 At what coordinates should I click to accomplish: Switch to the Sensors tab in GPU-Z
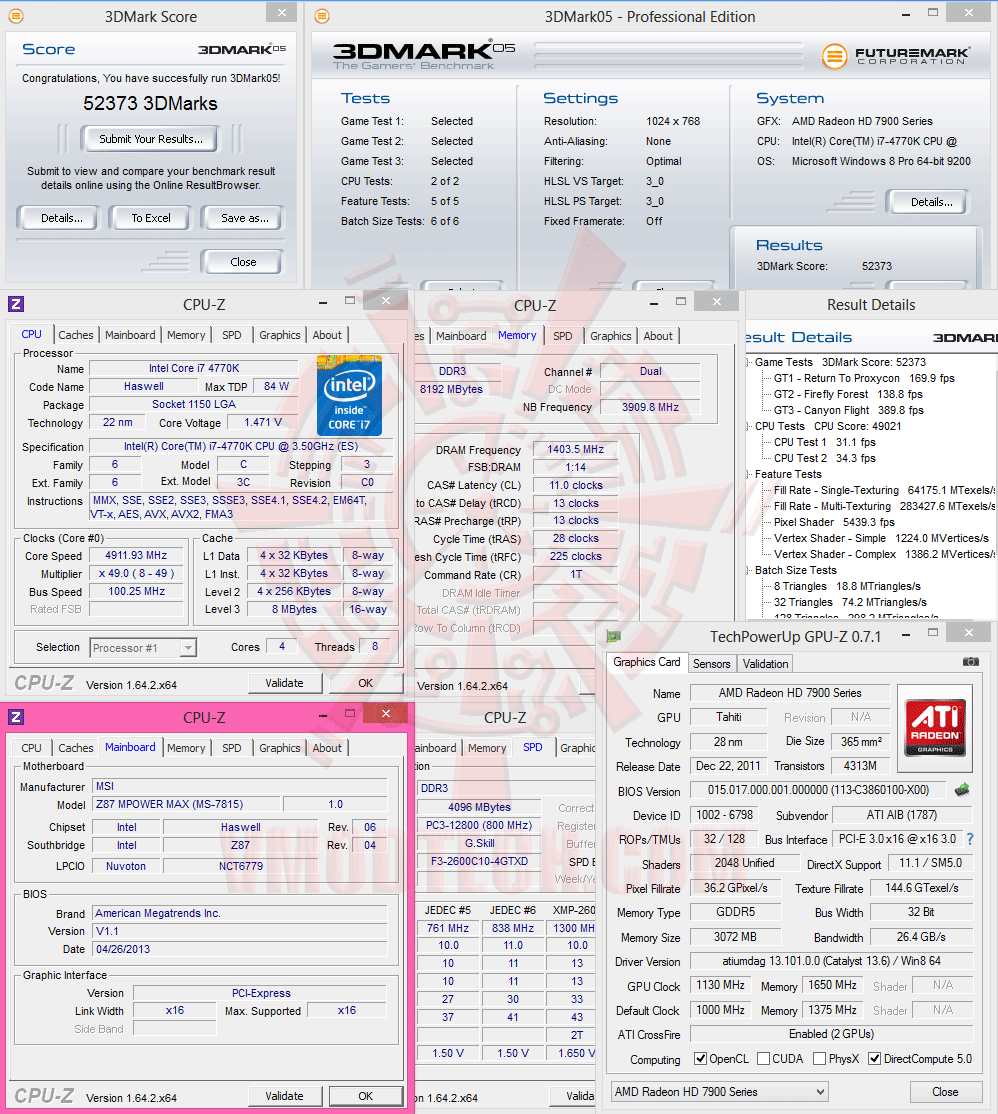pos(711,664)
